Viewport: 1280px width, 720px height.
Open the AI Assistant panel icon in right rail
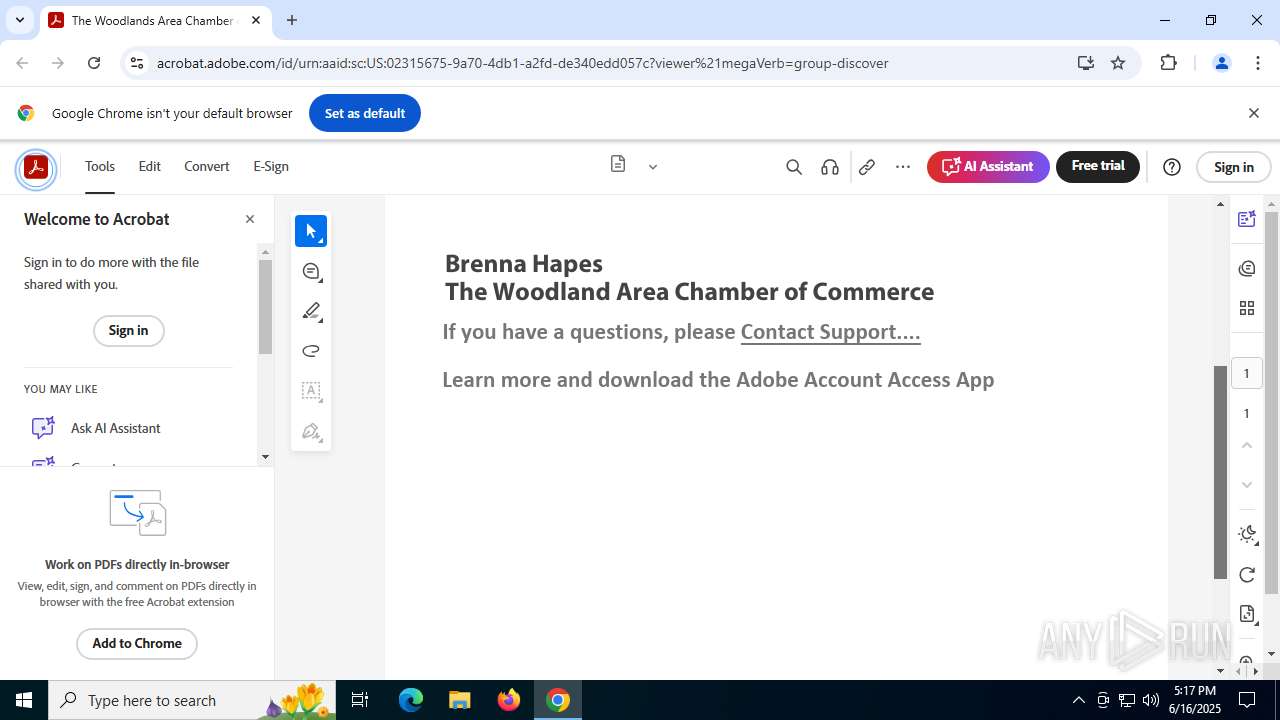point(1247,219)
